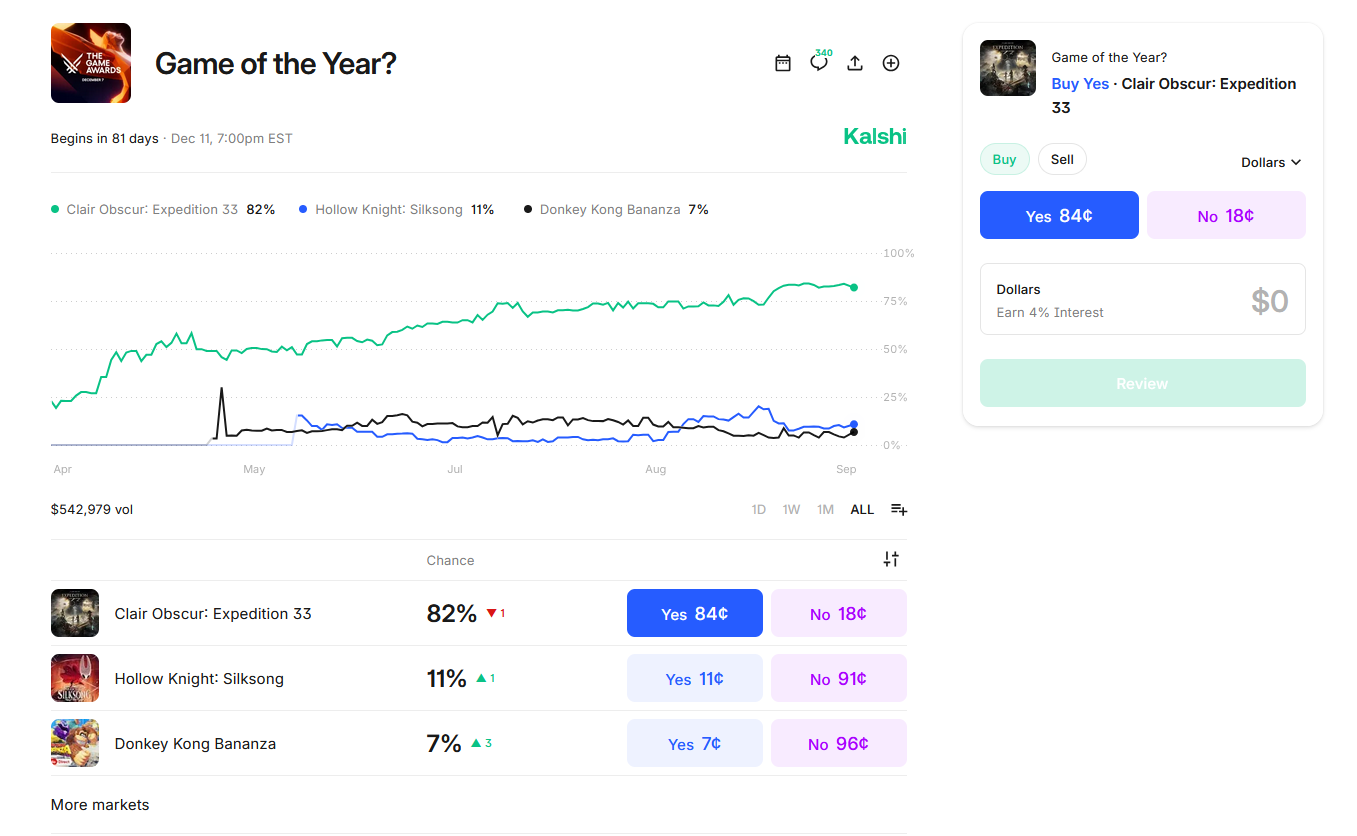Switch to Sell in order panel
The height and width of the screenshot is (836, 1357).
click(1062, 160)
